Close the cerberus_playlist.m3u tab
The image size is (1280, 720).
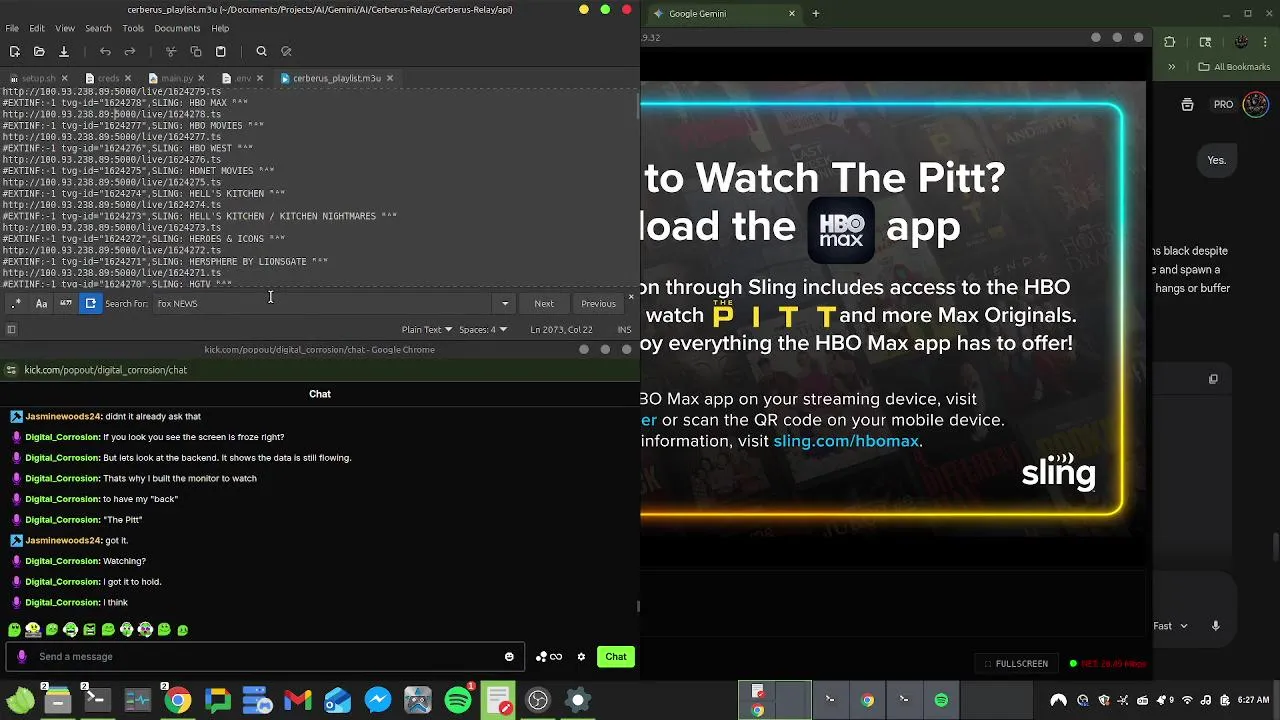(x=390, y=78)
